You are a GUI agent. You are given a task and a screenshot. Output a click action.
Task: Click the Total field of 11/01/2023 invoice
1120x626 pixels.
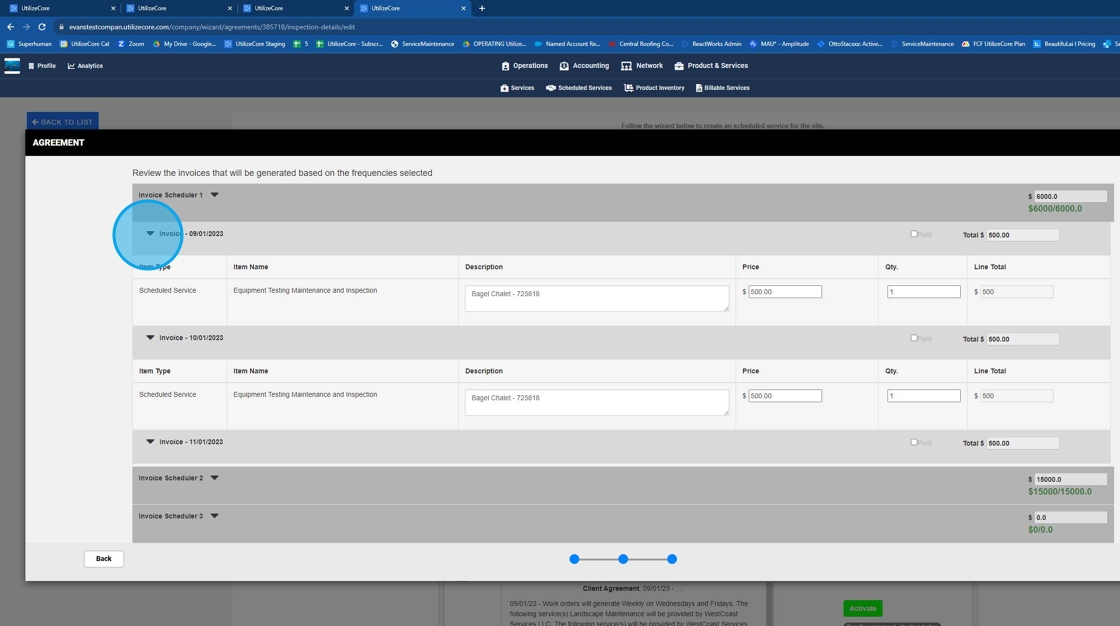[x=1022, y=443]
